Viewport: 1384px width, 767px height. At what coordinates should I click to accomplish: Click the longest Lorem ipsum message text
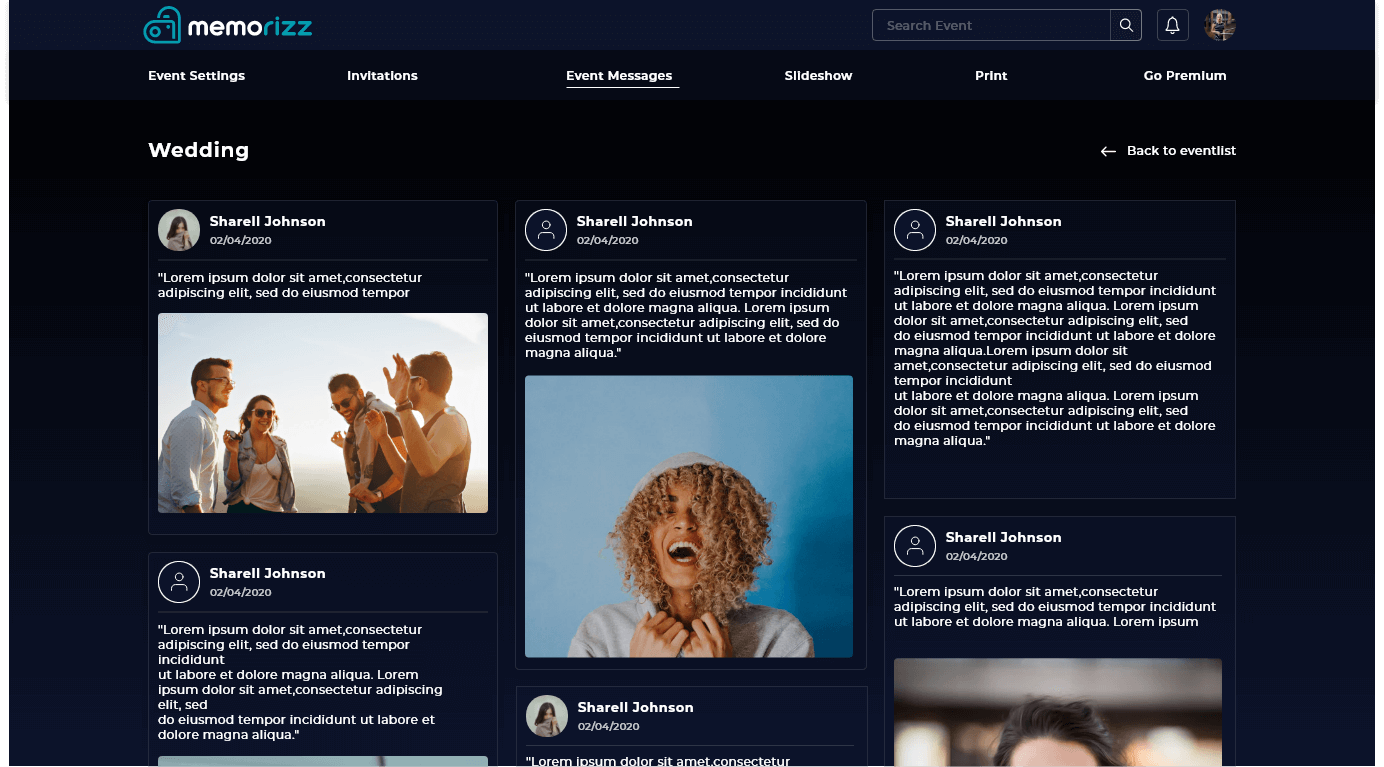pyautogui.click(x=1055, y=358)
